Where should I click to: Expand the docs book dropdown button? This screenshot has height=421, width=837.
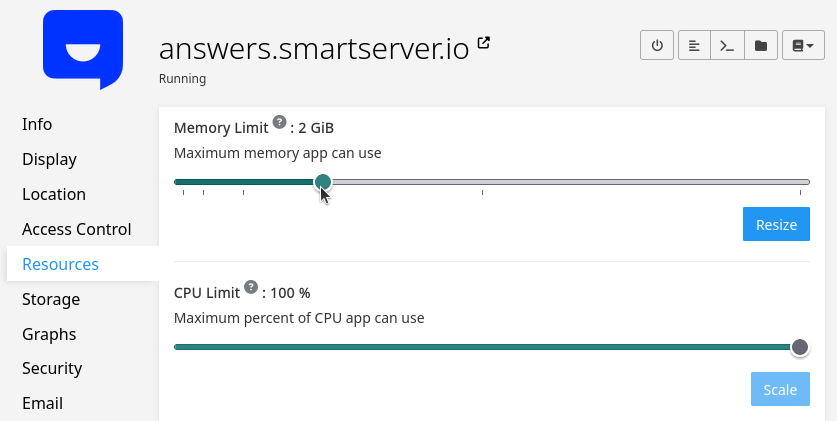[x=803, y=46]
